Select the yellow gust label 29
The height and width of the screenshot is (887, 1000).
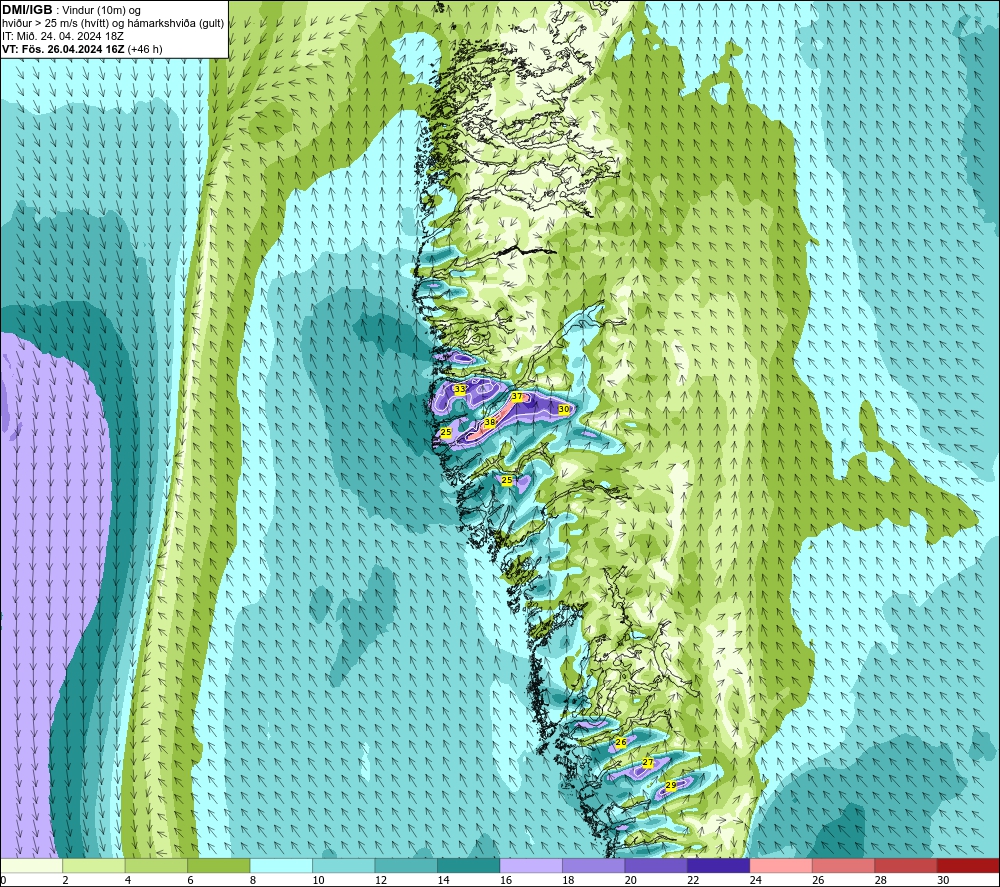[671, 785]
